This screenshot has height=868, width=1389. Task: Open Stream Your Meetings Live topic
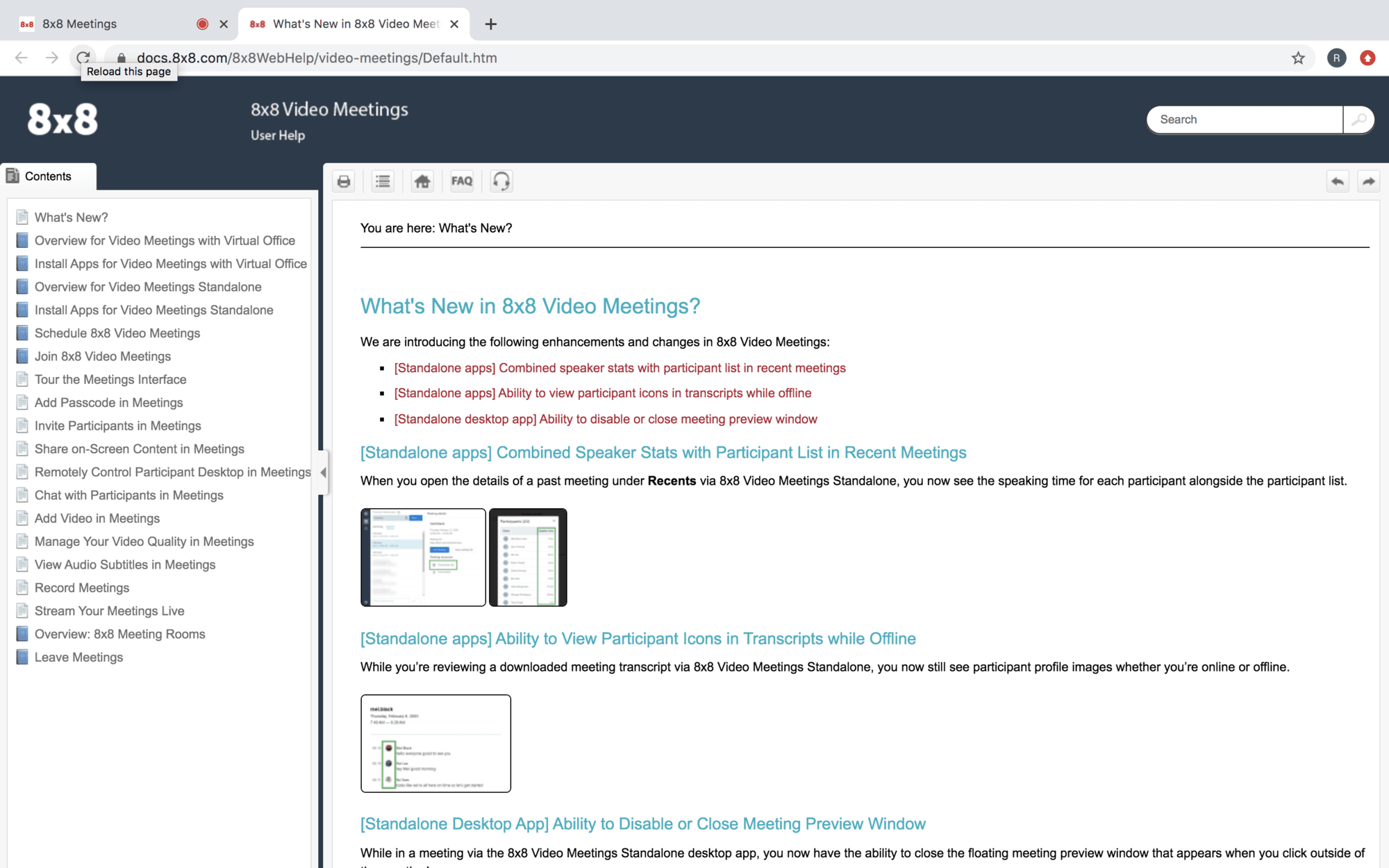[109, 611]
